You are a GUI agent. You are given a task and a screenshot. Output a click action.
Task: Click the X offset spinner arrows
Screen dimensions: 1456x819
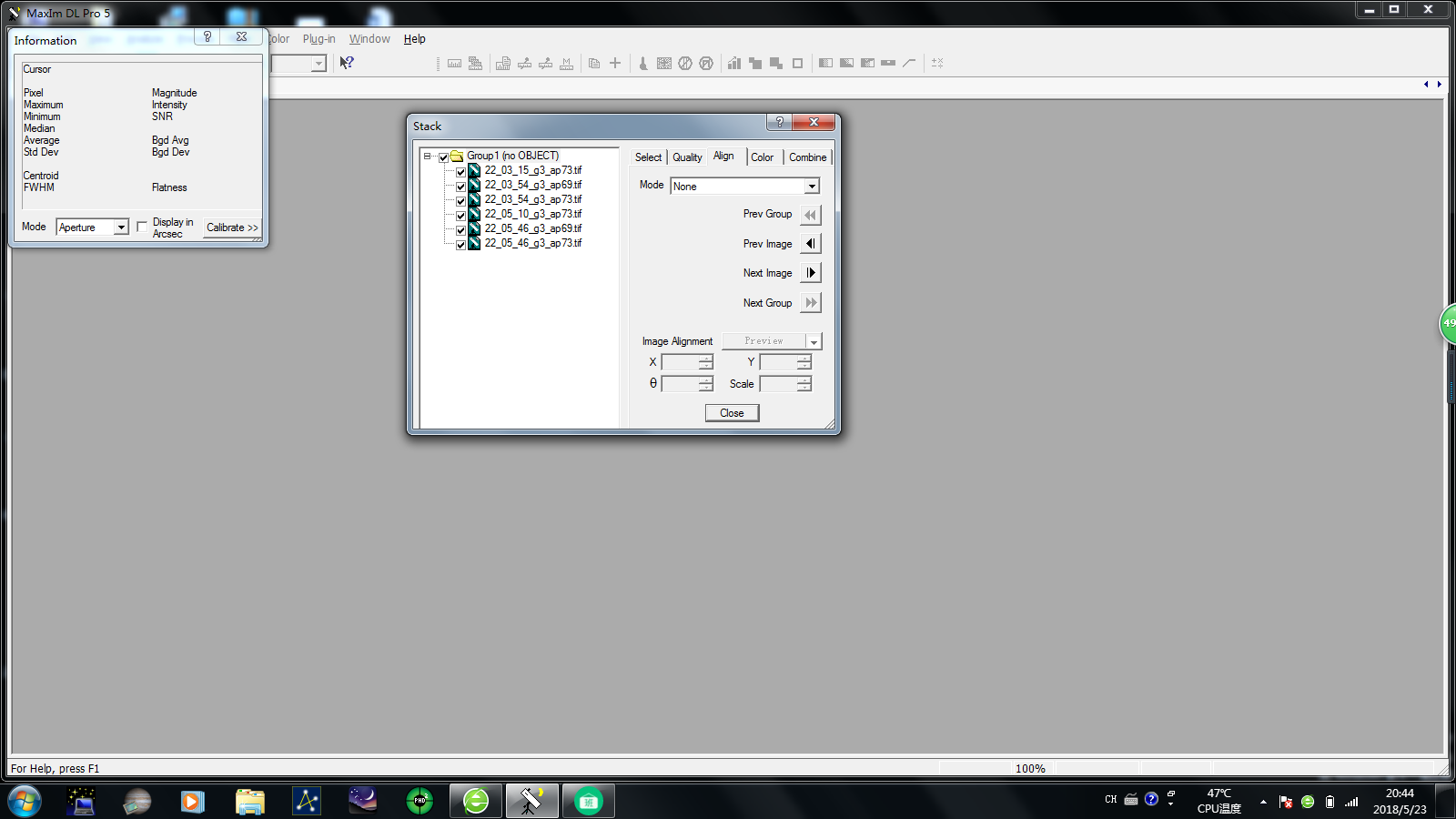(706, 362)
